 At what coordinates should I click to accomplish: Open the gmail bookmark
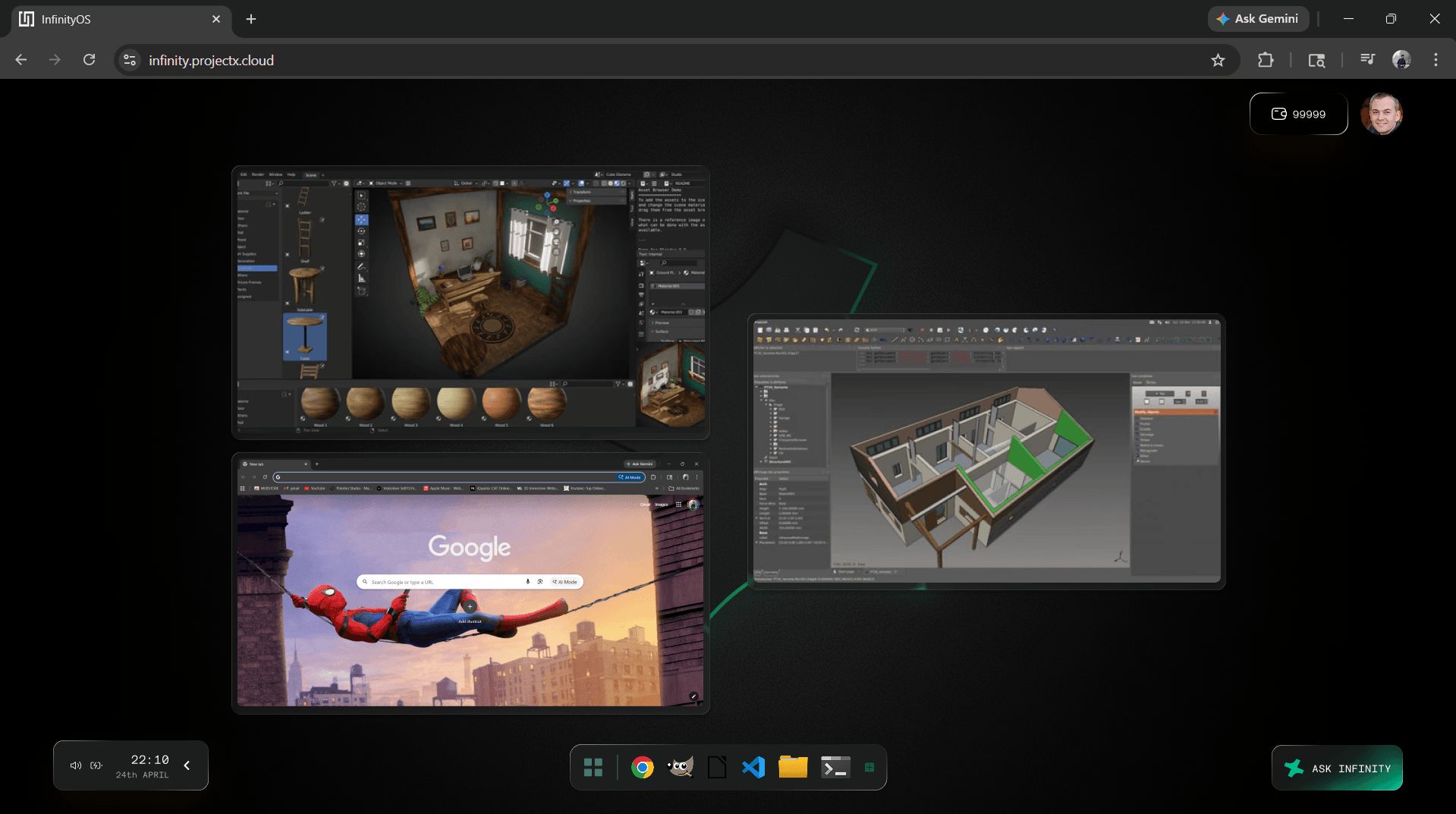point(291,489)
